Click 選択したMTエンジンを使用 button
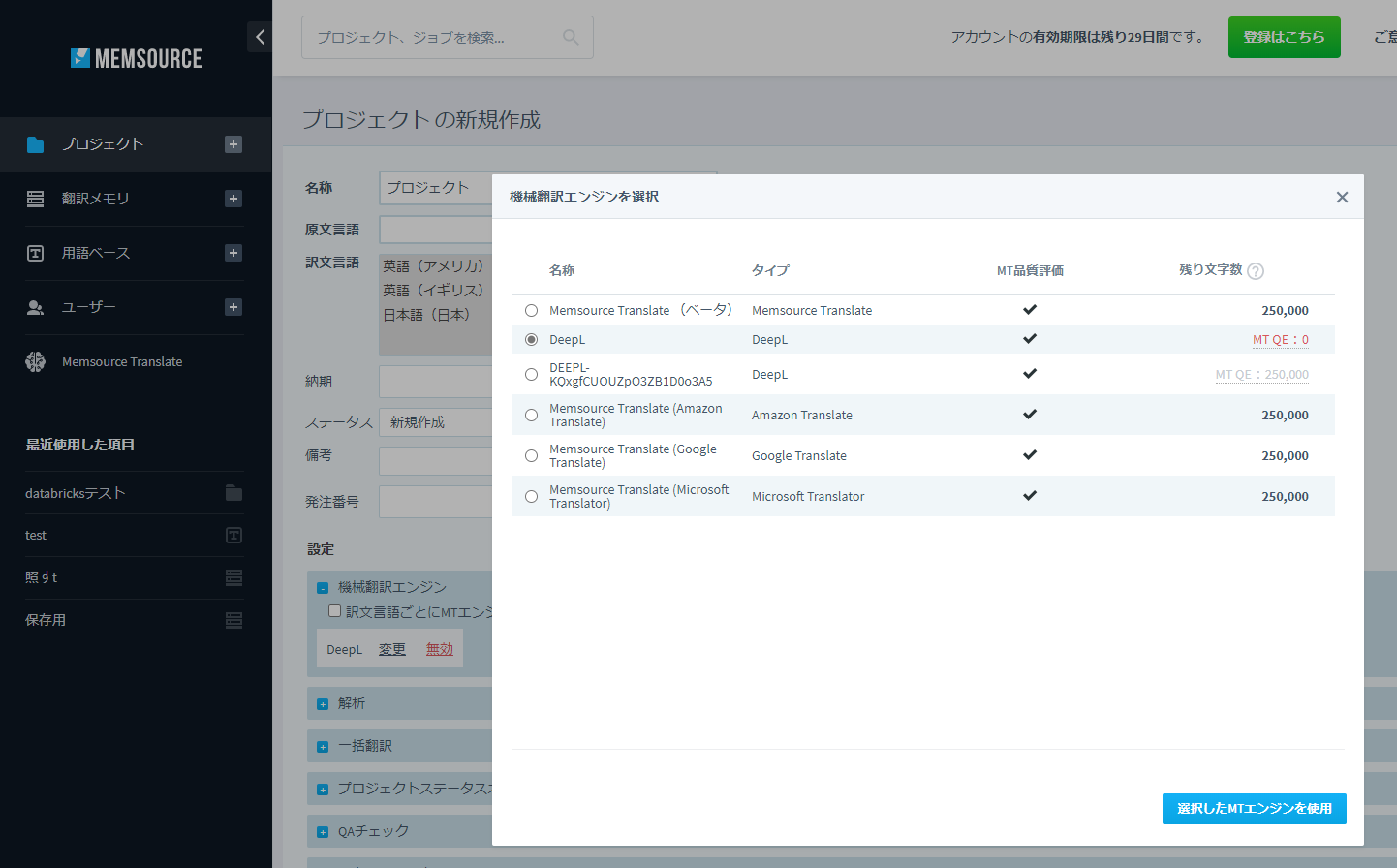 click(x=1255, y=809)
